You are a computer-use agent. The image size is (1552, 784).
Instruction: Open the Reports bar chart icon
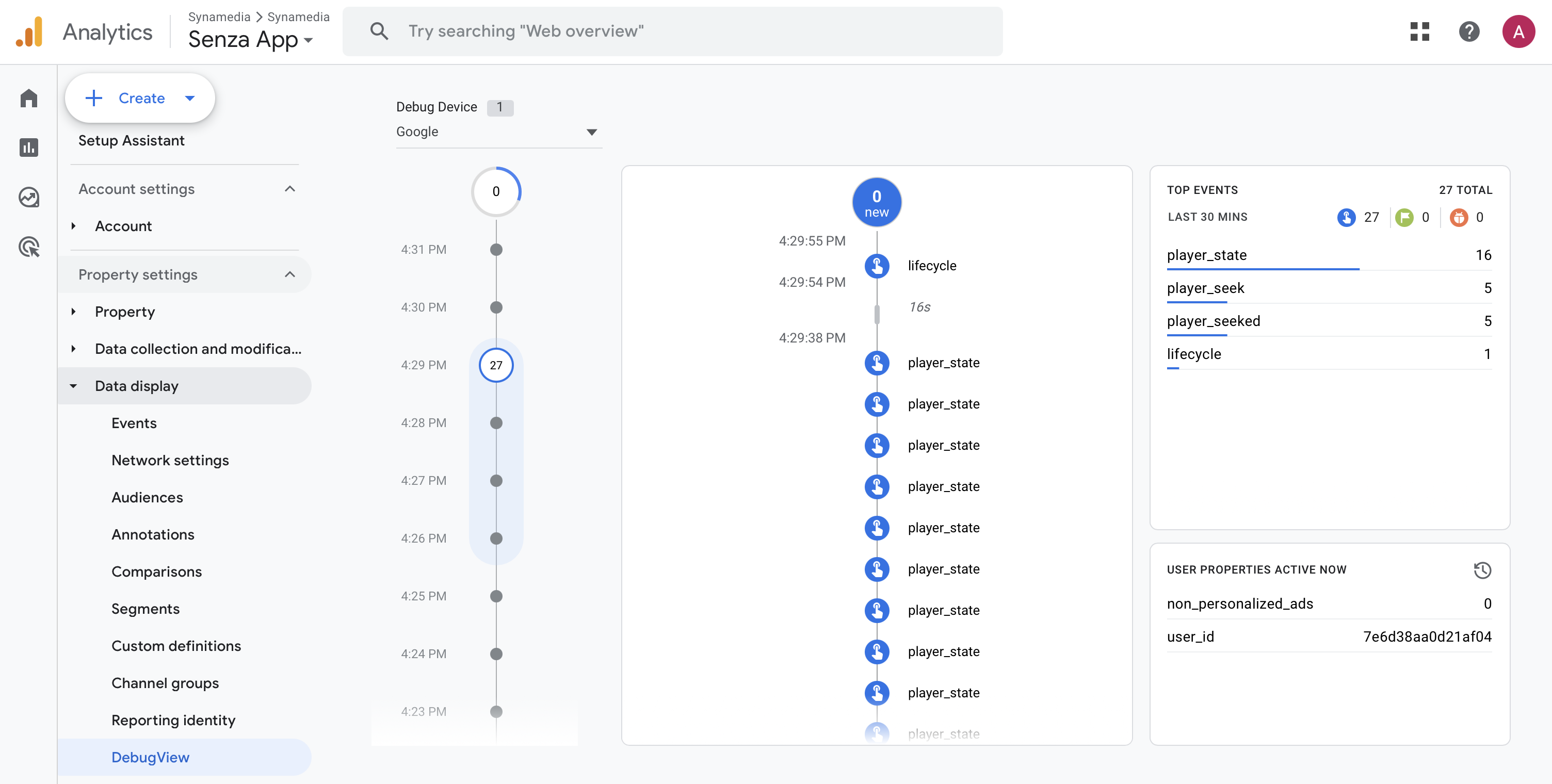28,148
